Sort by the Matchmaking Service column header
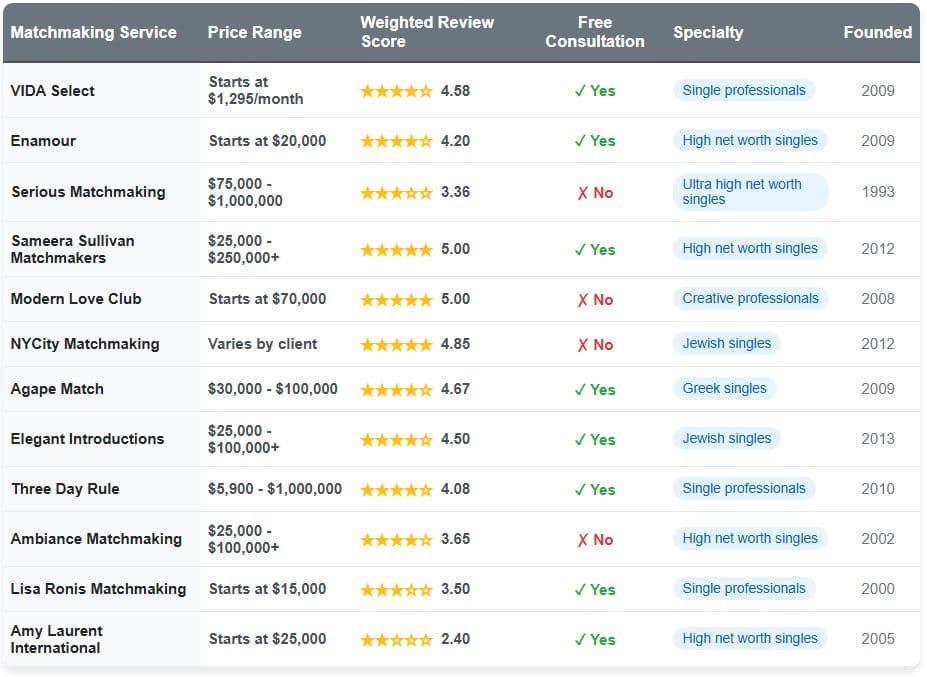 (93, 32)
